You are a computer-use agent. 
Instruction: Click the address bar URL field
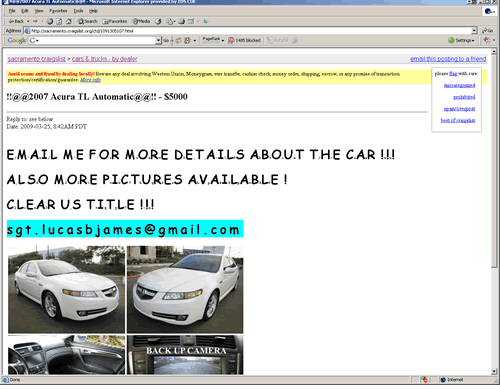(248, 31)
